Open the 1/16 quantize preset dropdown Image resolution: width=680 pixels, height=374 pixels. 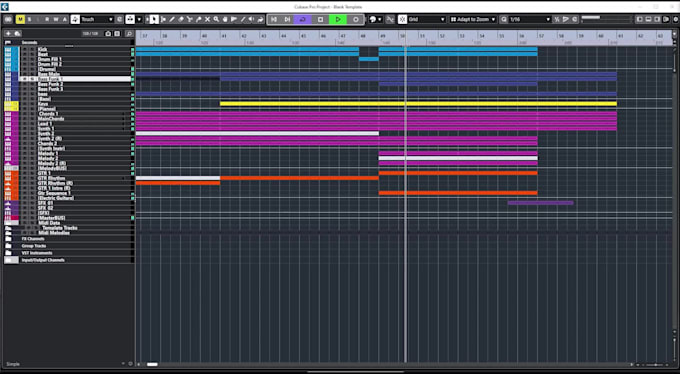click(x=530, y=20)
